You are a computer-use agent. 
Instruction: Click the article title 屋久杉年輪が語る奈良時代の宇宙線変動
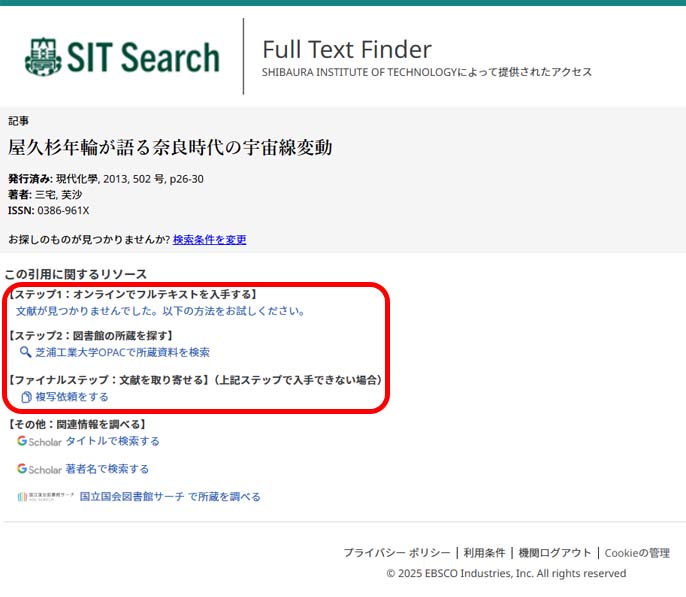click(x=170, y=147)
